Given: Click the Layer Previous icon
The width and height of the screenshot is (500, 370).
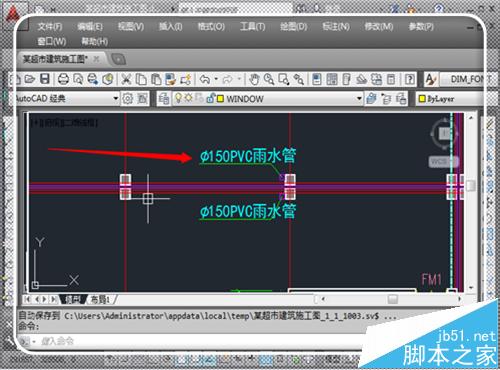Looking at the screenshot, I should click(x=386, y=99).
